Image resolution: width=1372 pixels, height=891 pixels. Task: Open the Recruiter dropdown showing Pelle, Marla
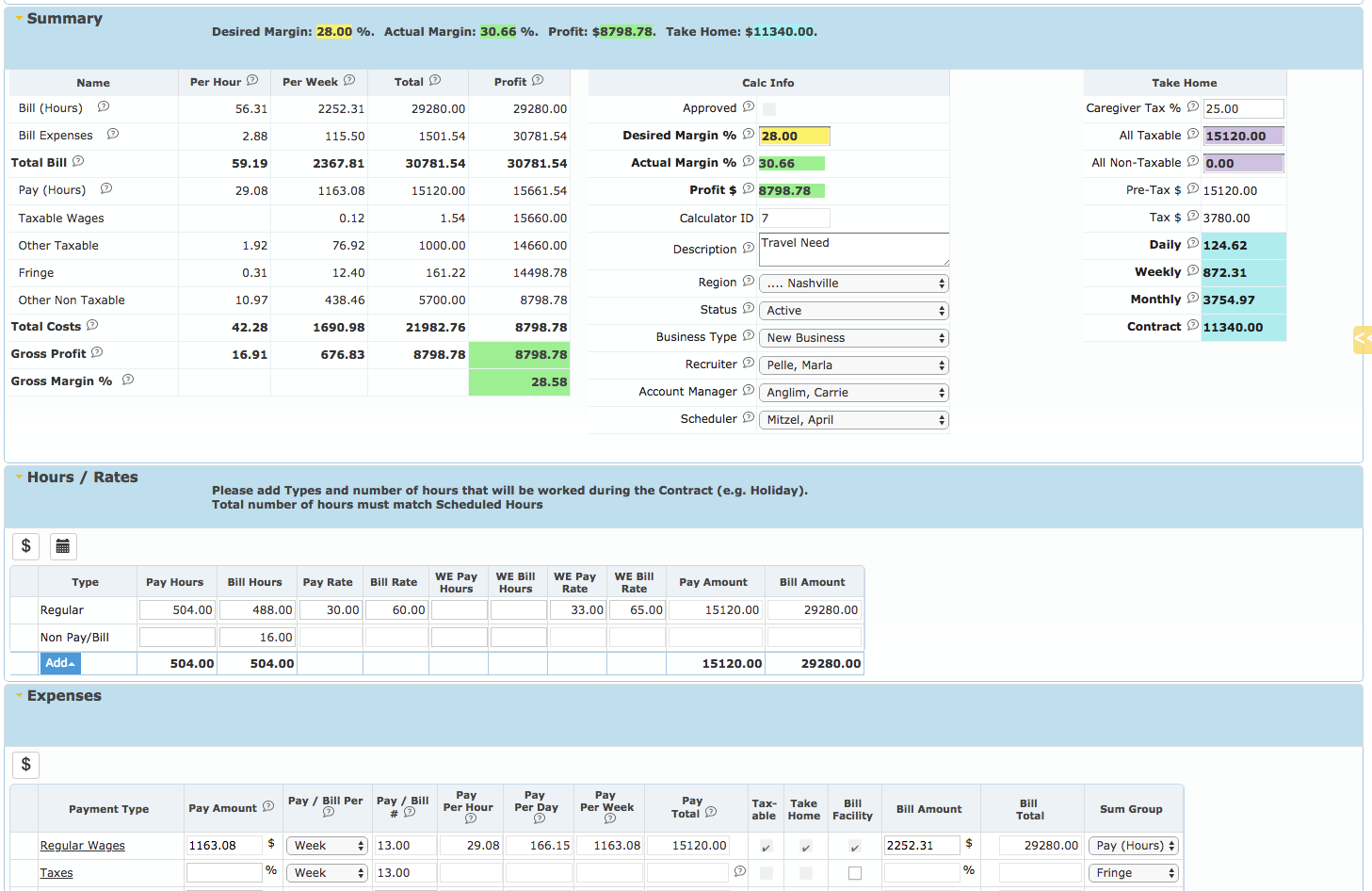[x=854, y=365]
